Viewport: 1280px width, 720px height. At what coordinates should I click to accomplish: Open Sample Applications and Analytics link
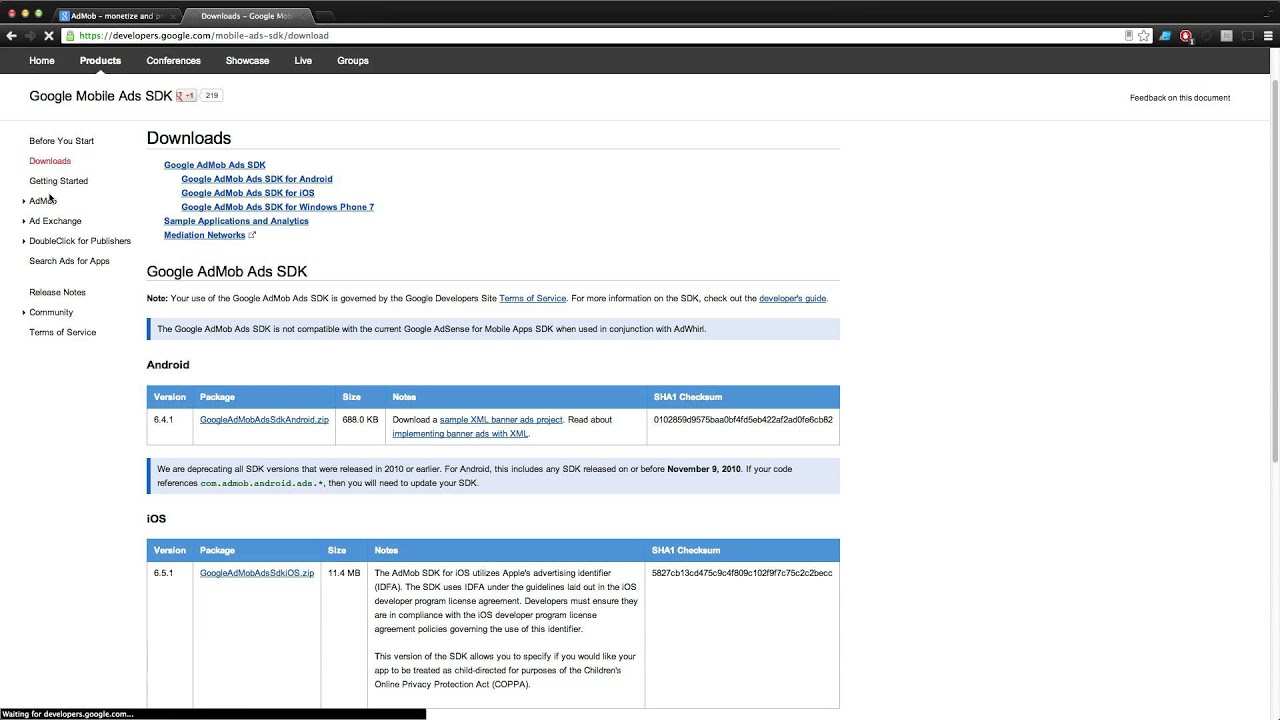tap(236, 221)
